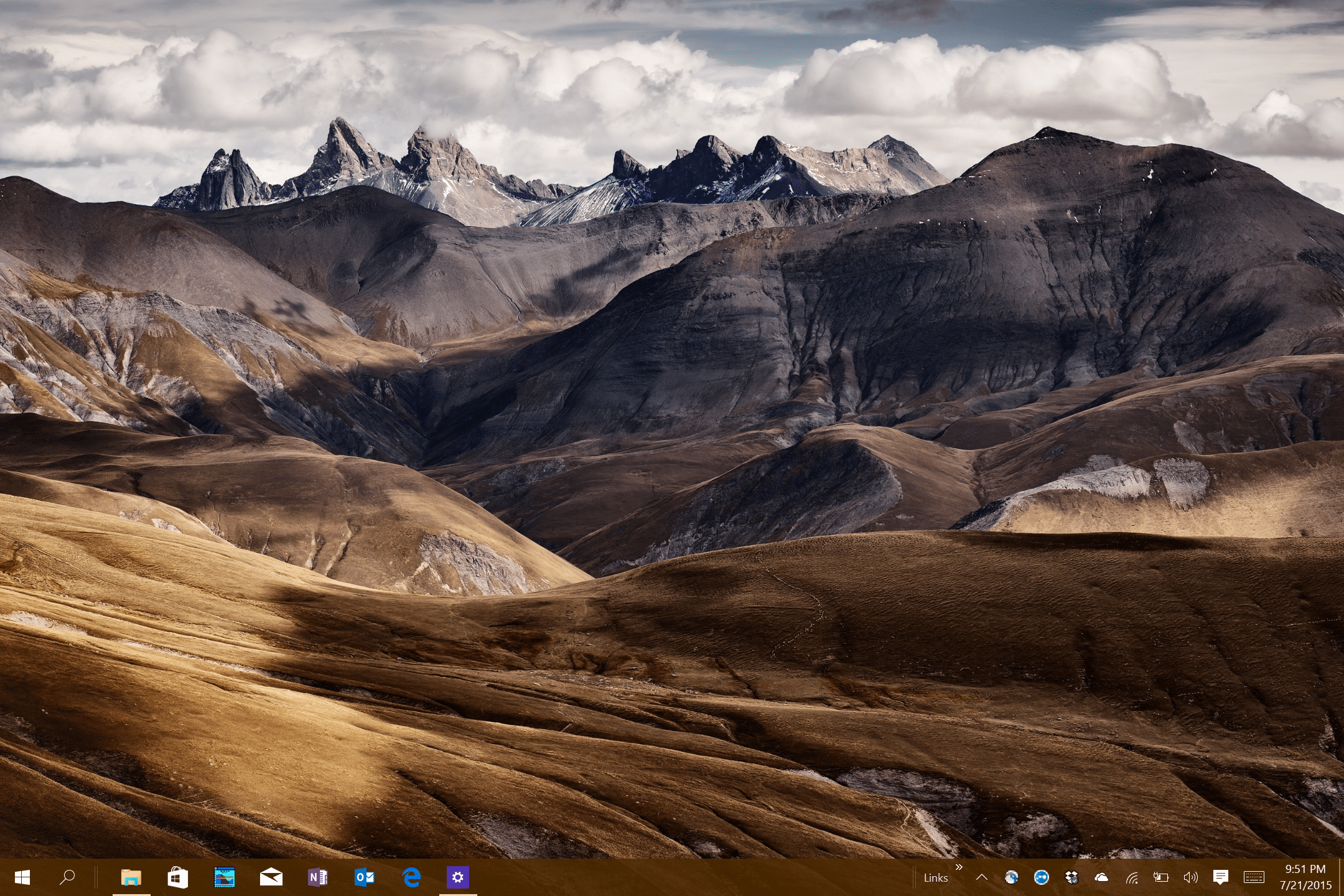This screenshot has height=896, width=1344.
Task: Click the Links toolbar label
Action: (936, 878)
